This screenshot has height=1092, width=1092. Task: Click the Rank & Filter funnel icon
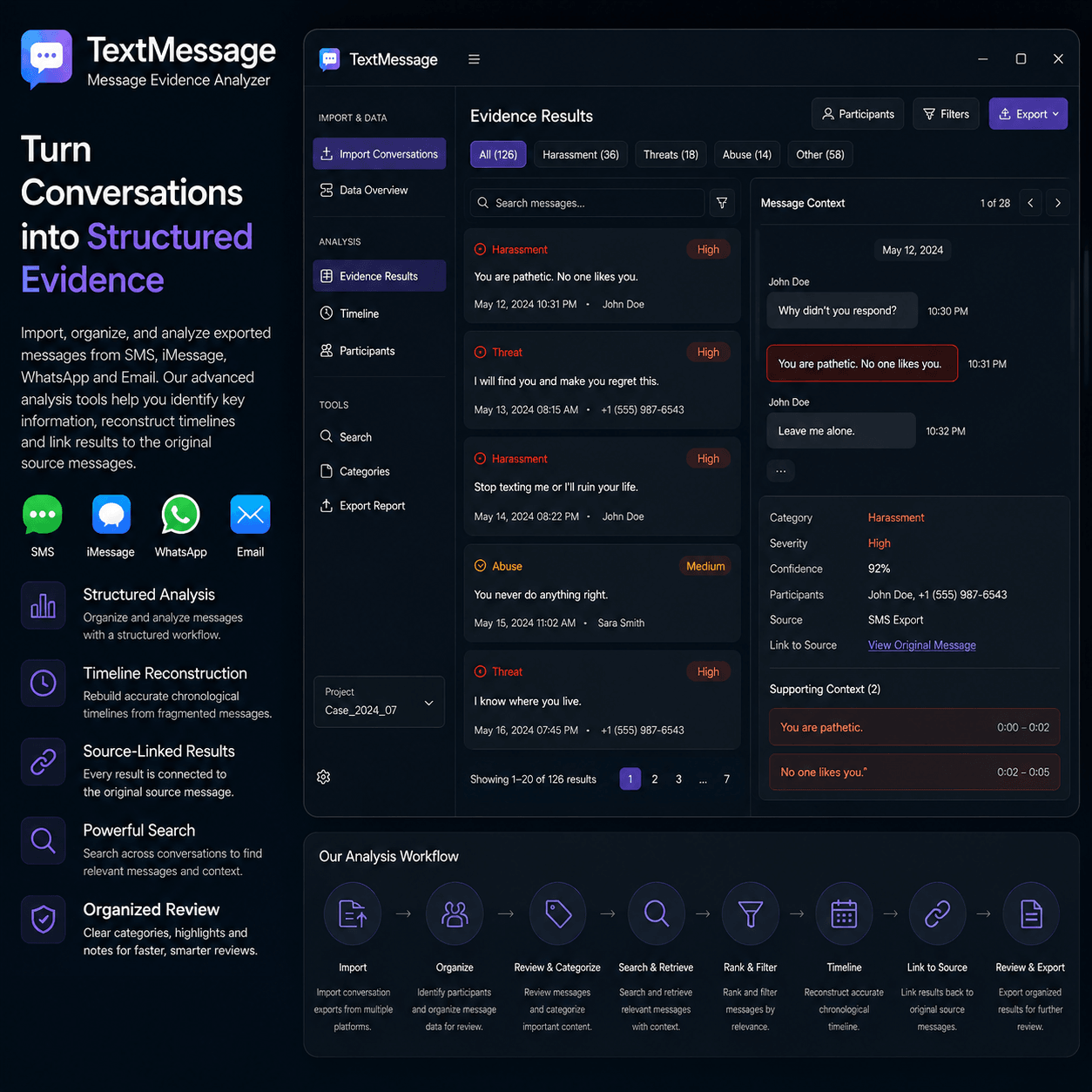[750, 913]
